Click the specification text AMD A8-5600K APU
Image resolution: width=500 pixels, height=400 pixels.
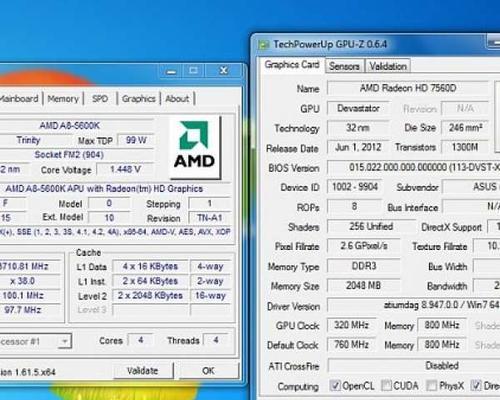pyautogui.click(x=104, y=189)
